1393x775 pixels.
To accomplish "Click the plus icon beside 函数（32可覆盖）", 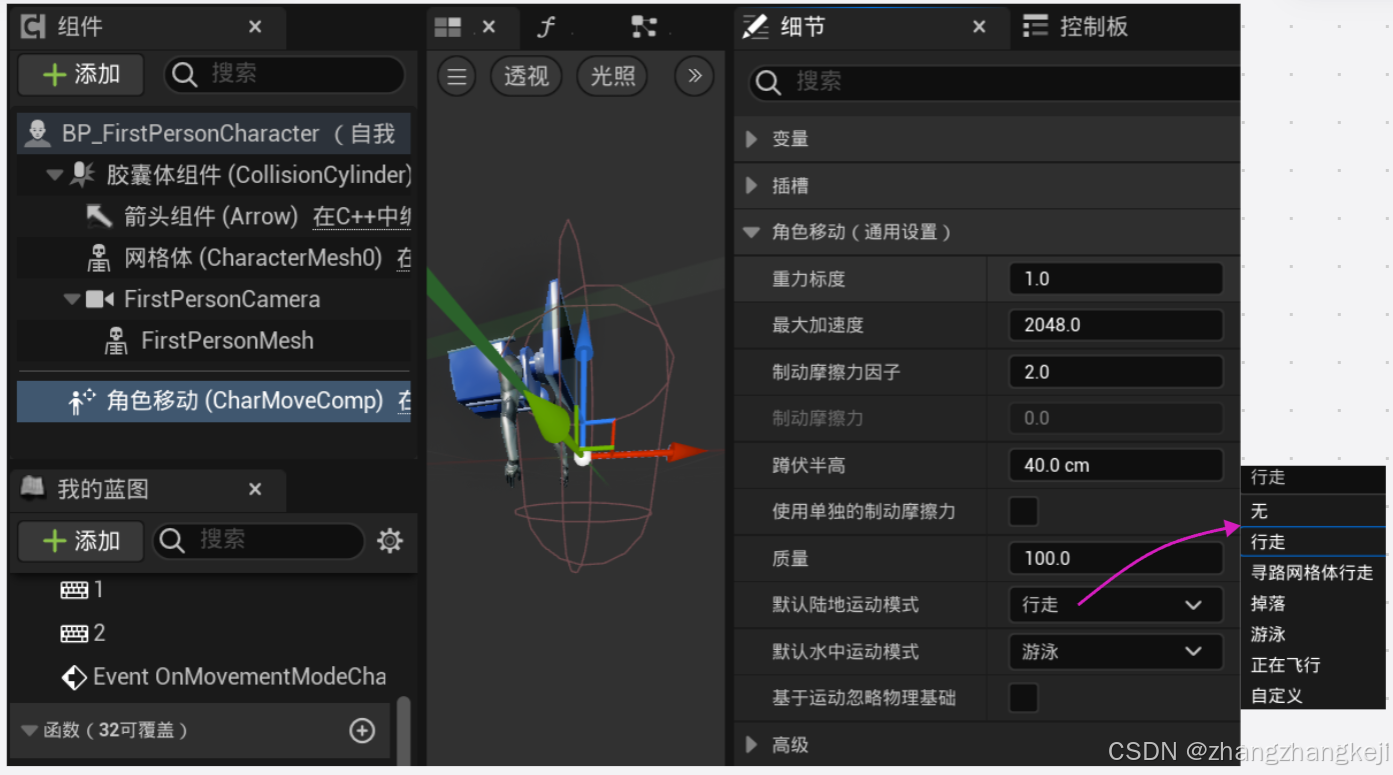I will pyautogui.click(x=362, y=730).
